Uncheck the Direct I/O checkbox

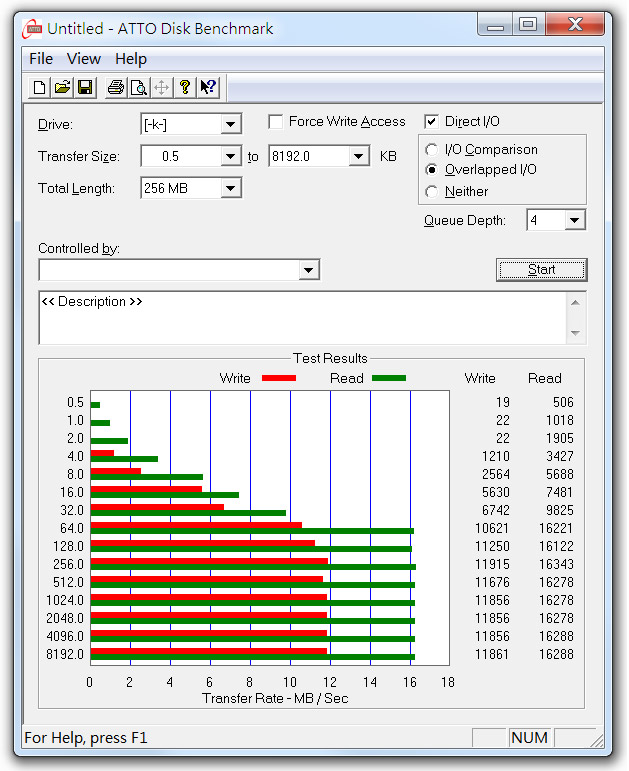point(431,121)
